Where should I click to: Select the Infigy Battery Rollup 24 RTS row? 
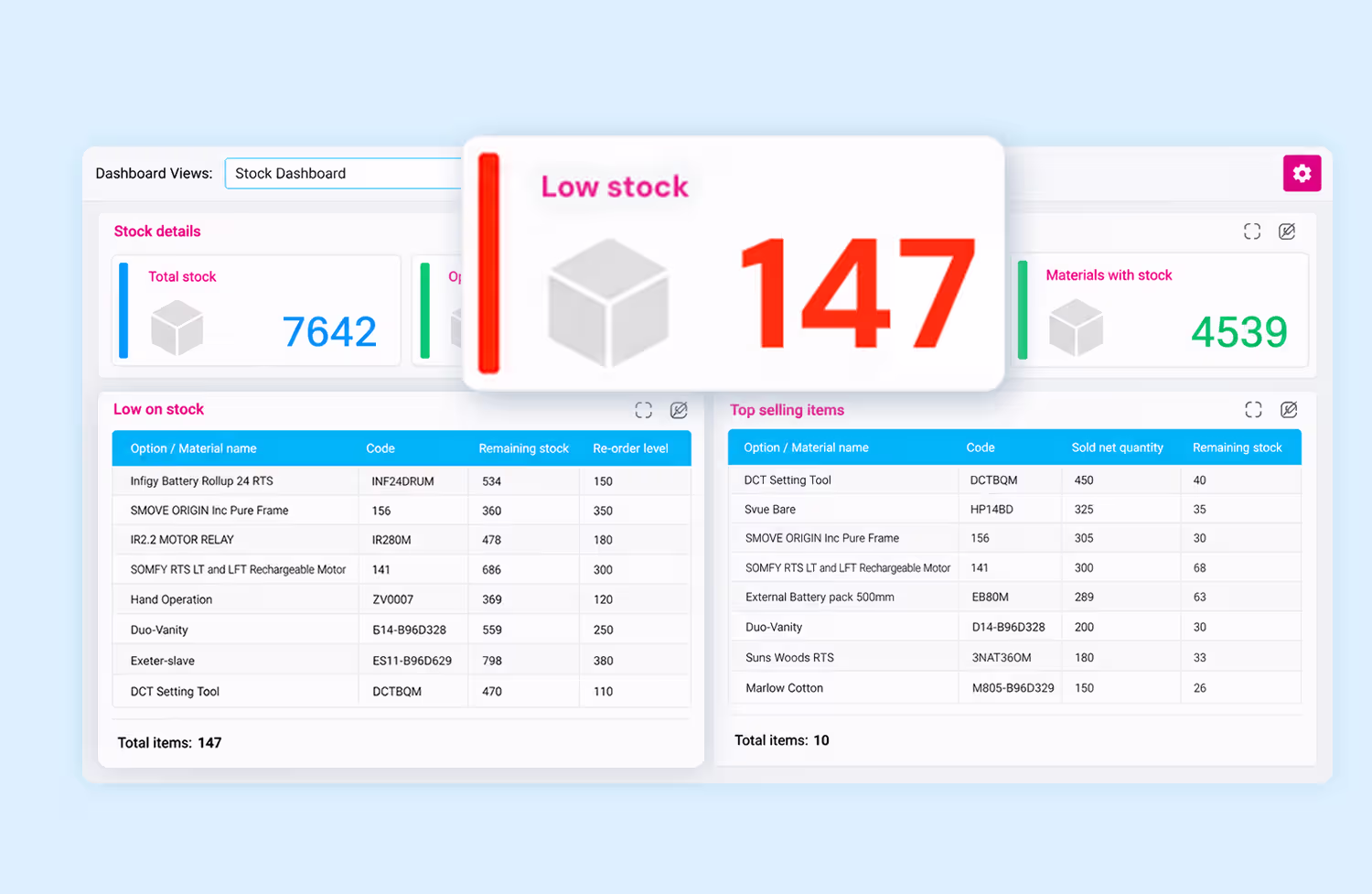coord(402,480)
